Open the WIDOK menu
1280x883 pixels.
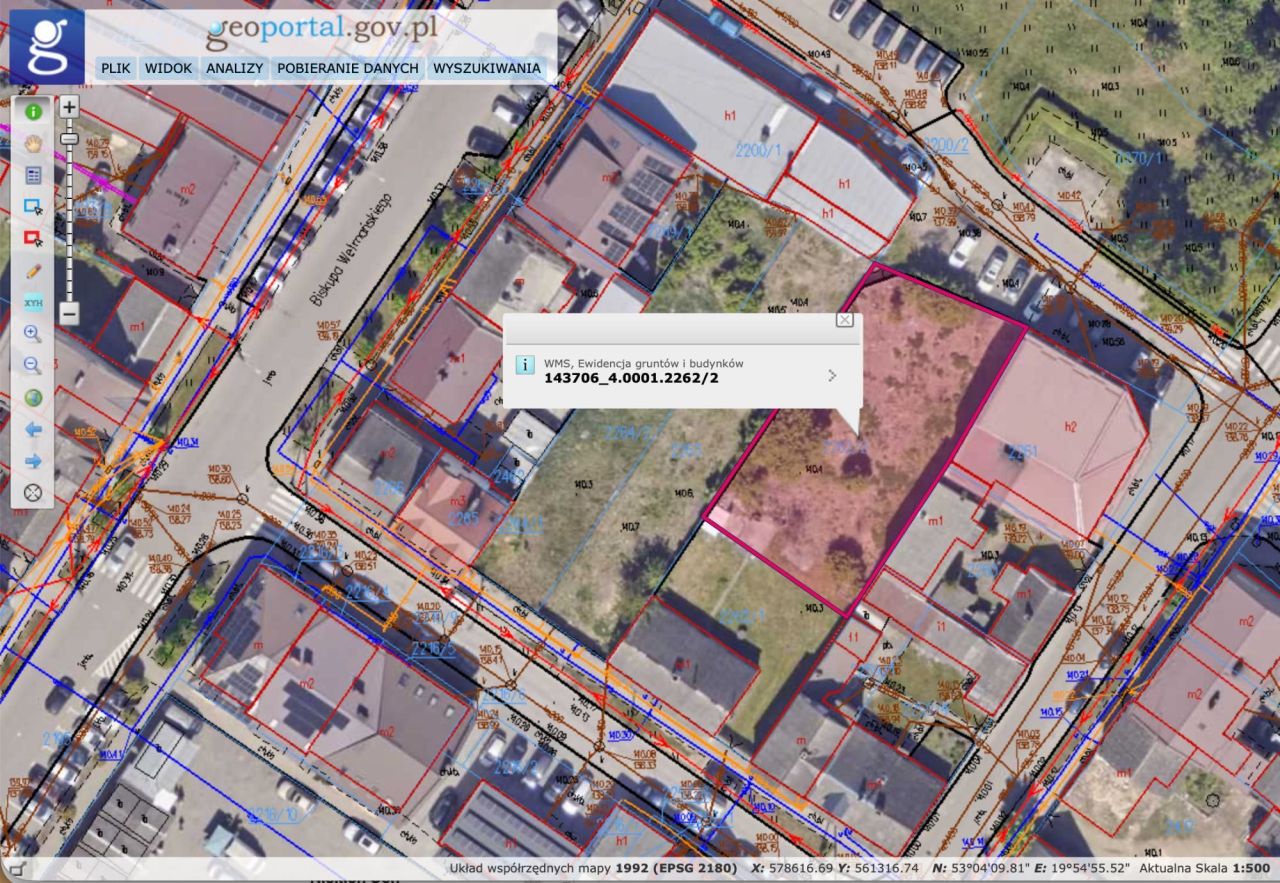pos(167,69)
